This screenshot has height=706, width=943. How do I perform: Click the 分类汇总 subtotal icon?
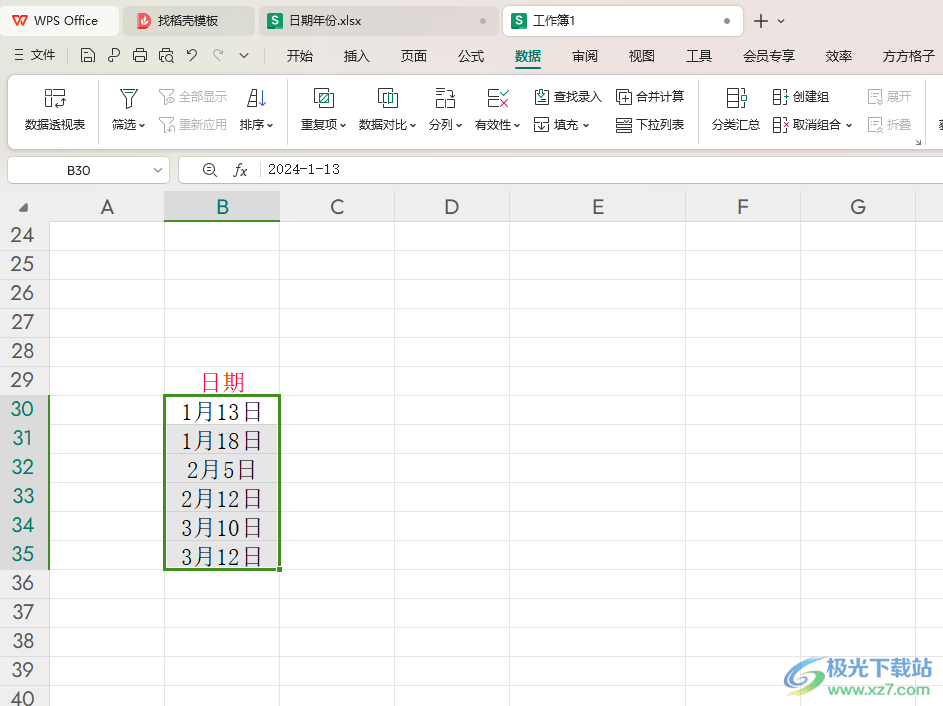(x=736, y=98)
